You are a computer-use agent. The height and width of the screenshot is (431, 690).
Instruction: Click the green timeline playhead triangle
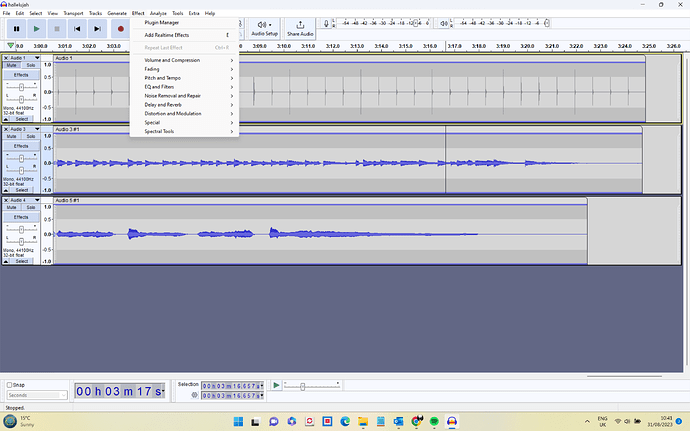pyautogui.click(x=11, y=45)
